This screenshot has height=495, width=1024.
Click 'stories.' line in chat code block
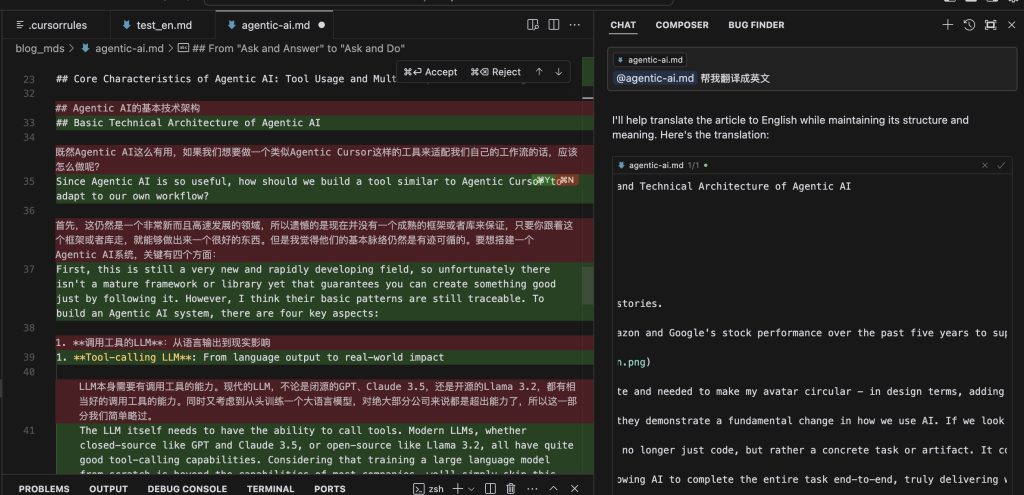click(x=640, y=304)
